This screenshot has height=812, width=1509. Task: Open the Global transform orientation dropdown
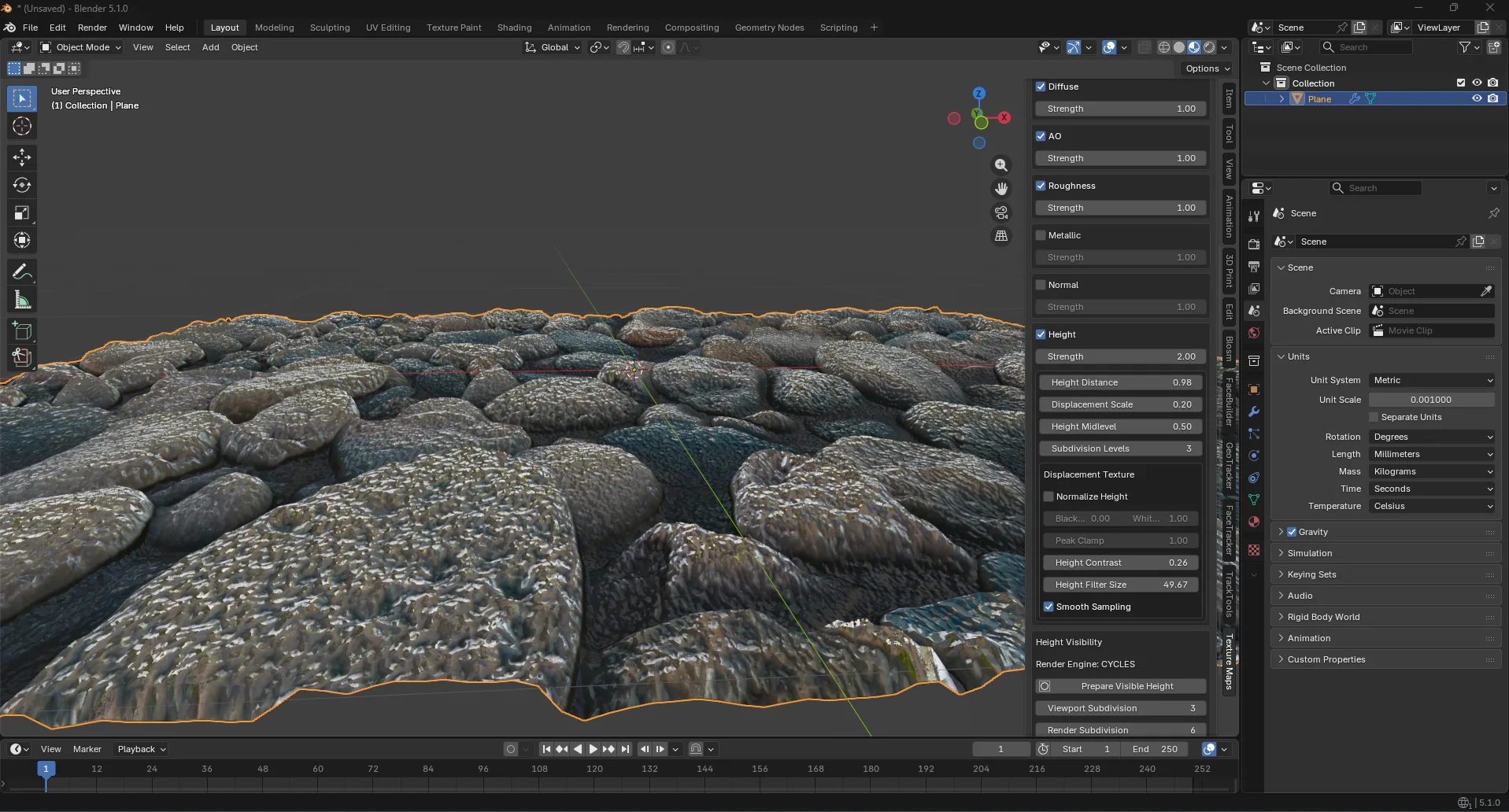point(553,47)
